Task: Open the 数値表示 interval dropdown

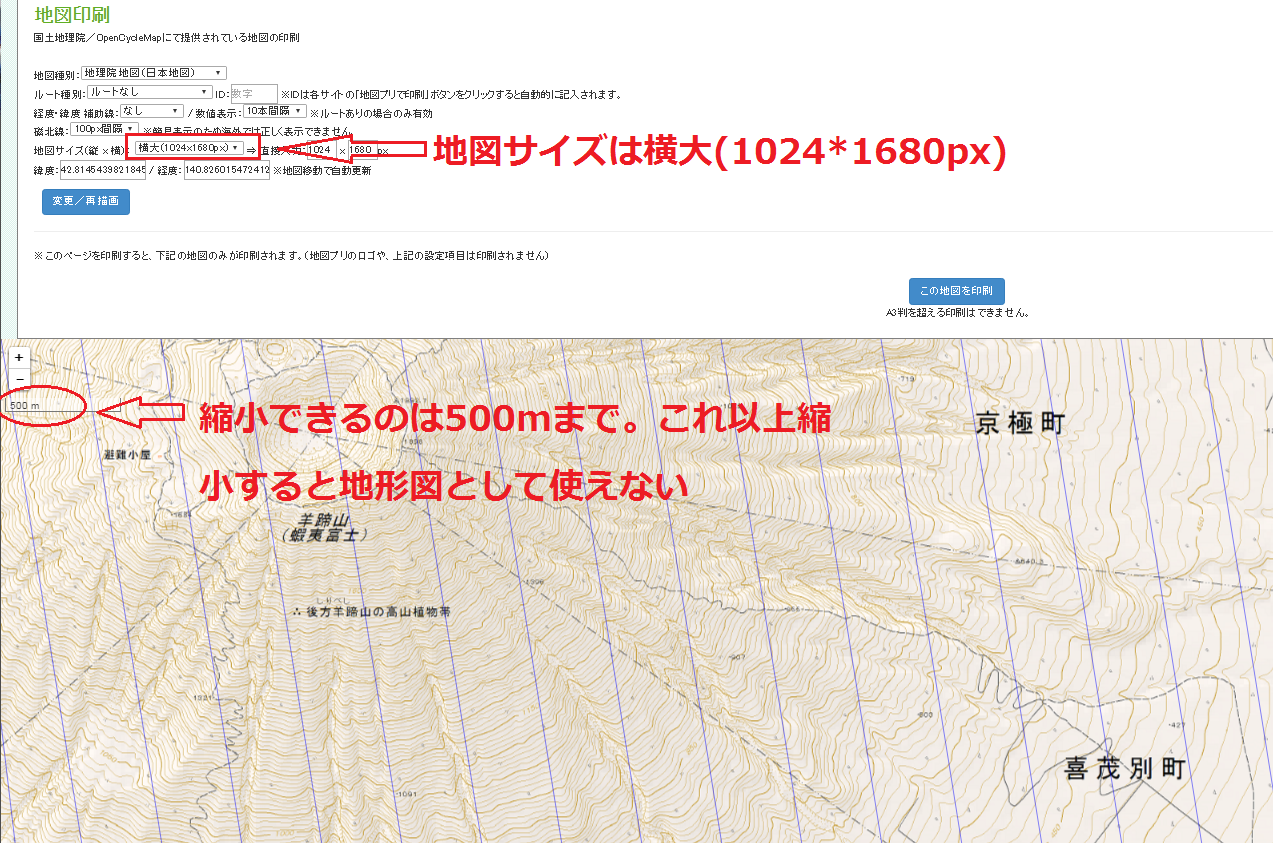Action: (x=274, y=111)
